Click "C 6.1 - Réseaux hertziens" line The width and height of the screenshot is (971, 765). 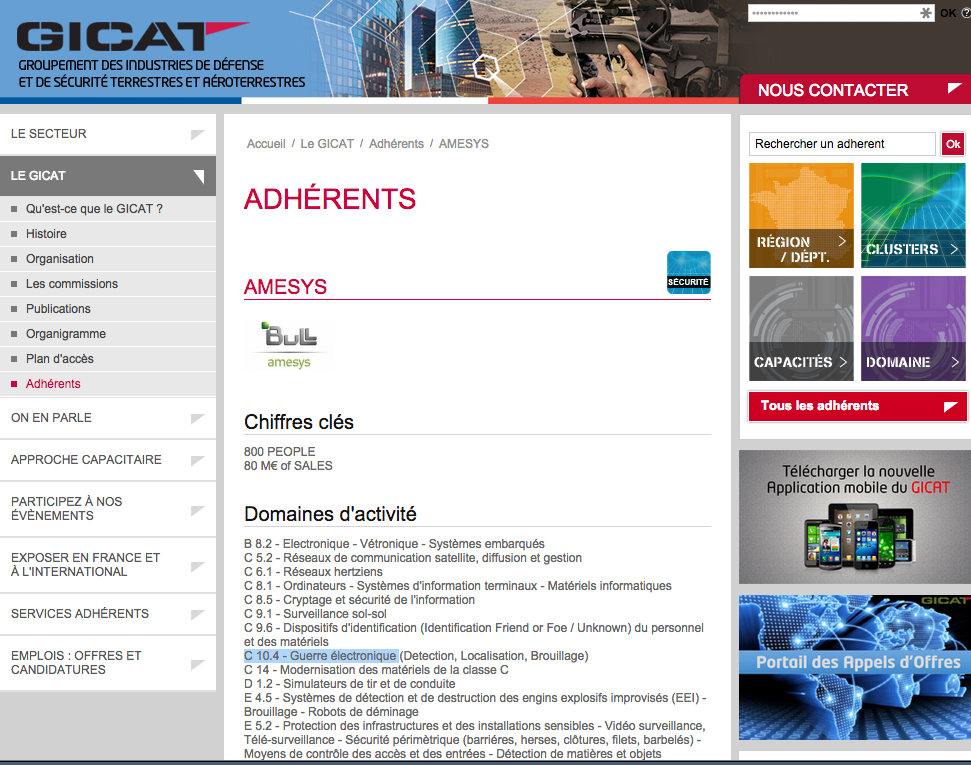coord(313,572)
